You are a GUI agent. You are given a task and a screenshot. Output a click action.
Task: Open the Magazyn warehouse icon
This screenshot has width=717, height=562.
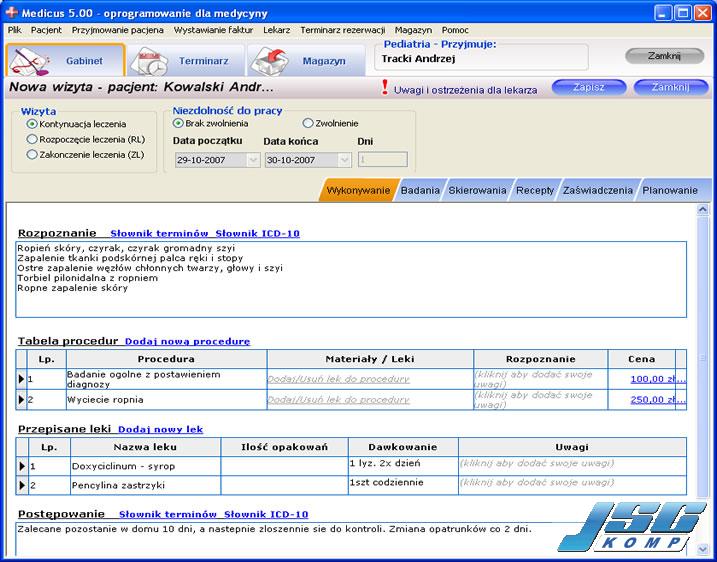pyautogui.click(x=271, y=61)
